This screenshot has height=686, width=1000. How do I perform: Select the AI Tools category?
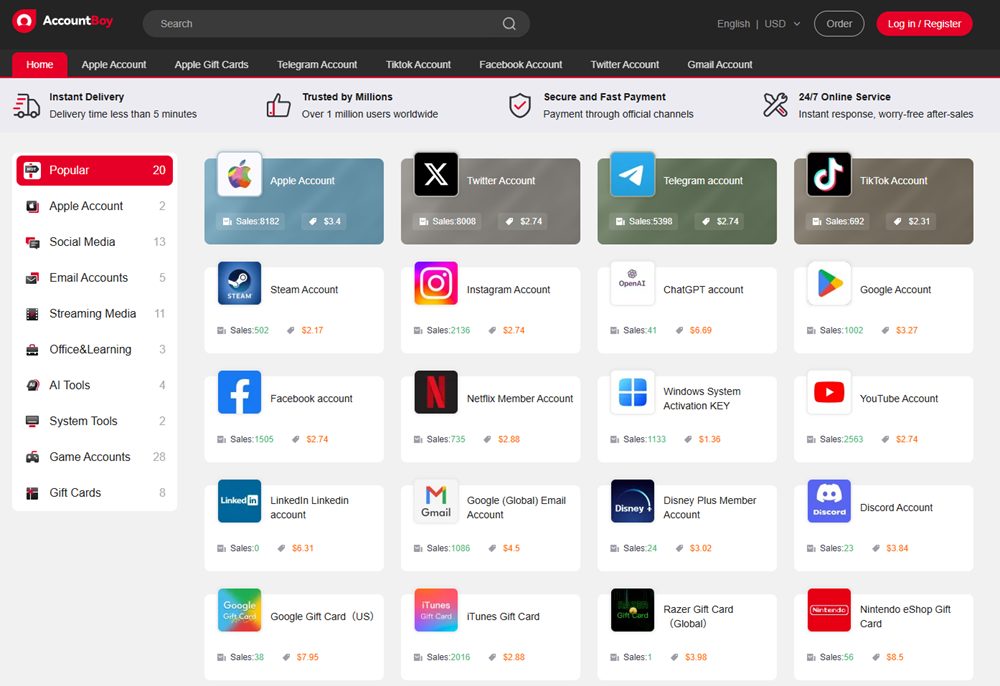[94, 385]
